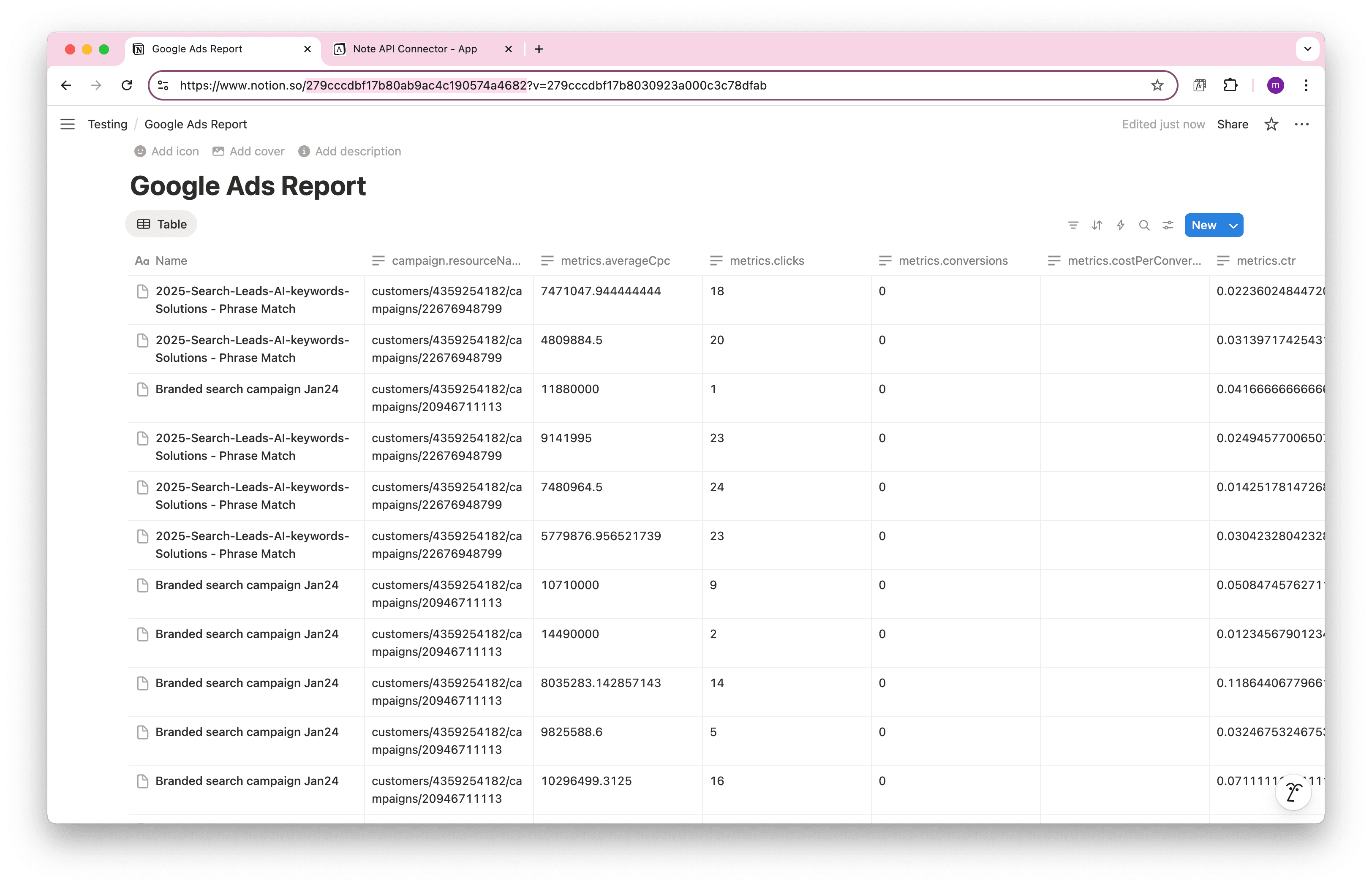Screen dimensions: 1372x886
Task: Bookmark this page with the star icon
Action: [1157, 85]
